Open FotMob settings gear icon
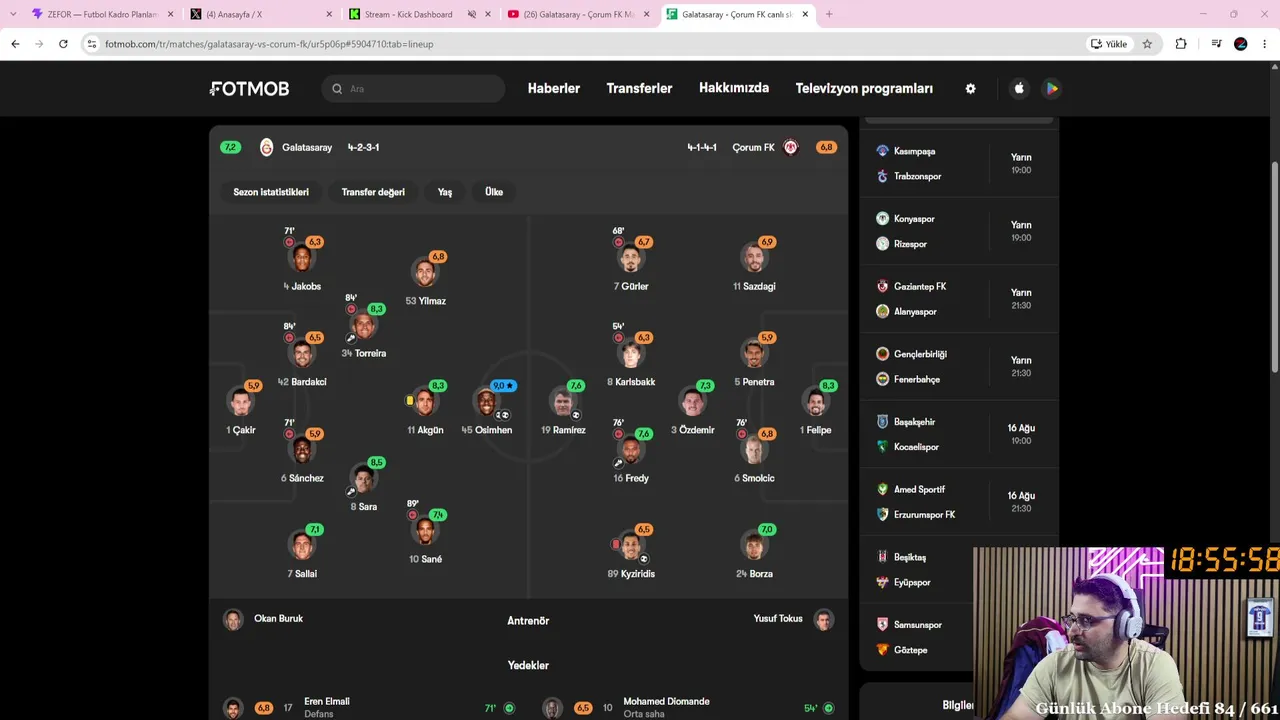The height and width of the screenshot is (720, 1280). [970, 88]
